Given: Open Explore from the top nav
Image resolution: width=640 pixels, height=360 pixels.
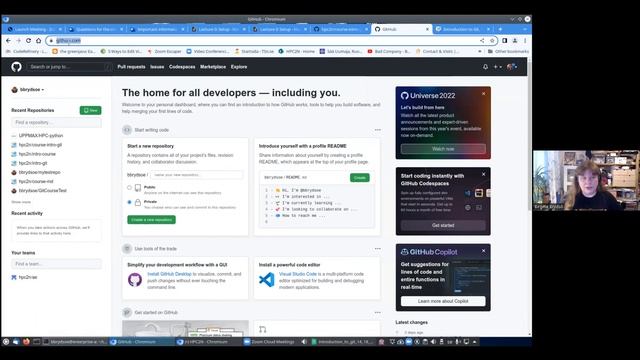Looking at the screenshot, I should point(239,67).
